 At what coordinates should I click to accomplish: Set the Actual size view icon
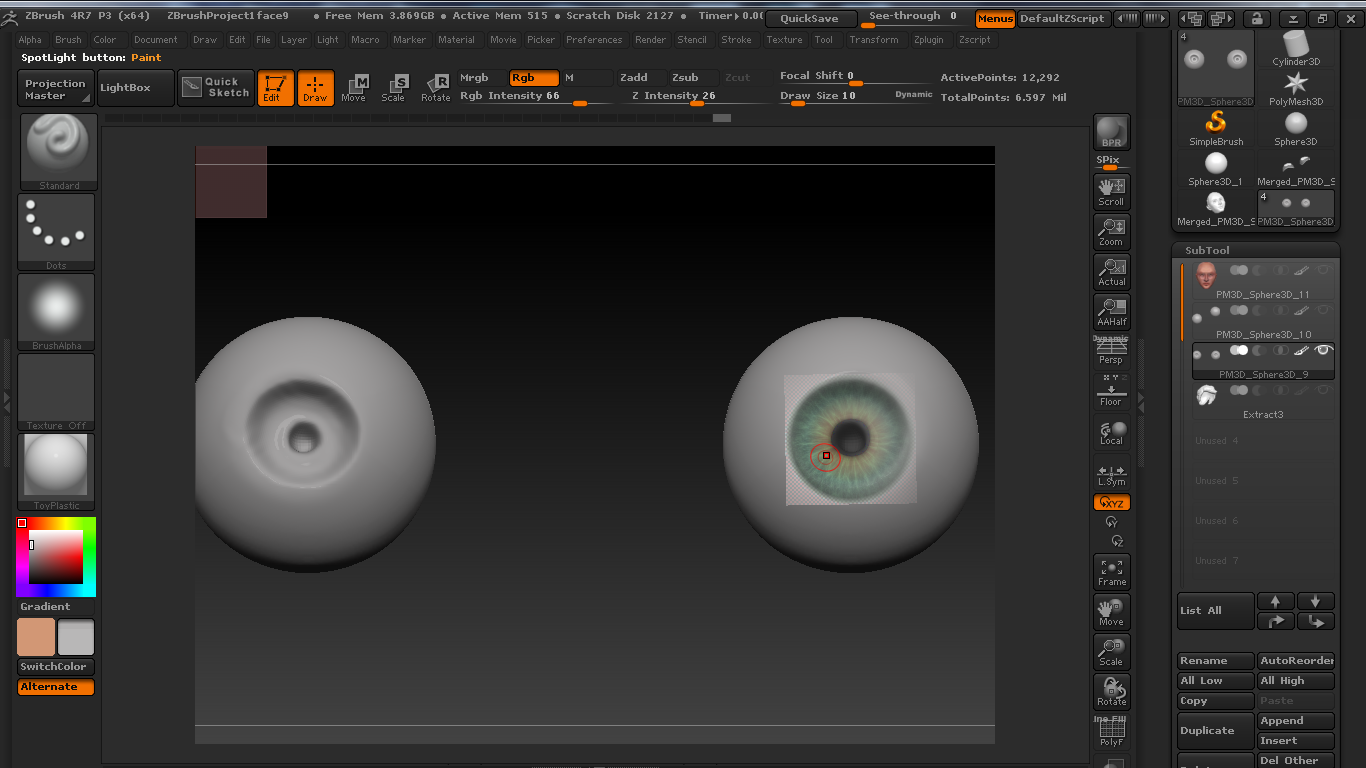(1111, 271)
